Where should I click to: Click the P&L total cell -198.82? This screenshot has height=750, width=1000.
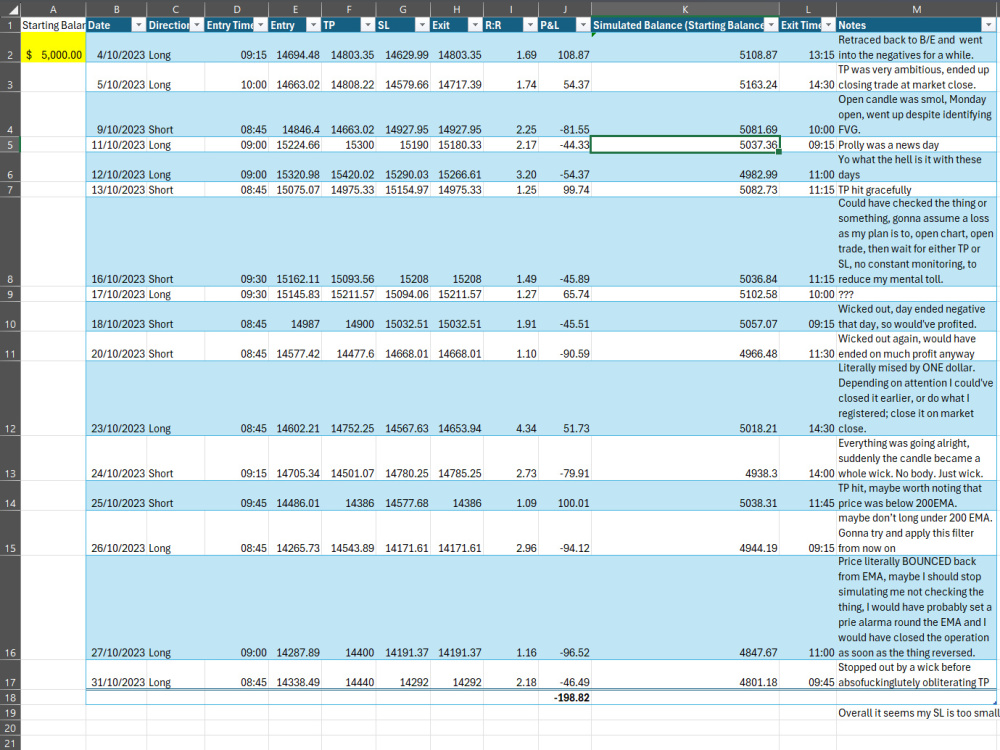pos(565,698)
